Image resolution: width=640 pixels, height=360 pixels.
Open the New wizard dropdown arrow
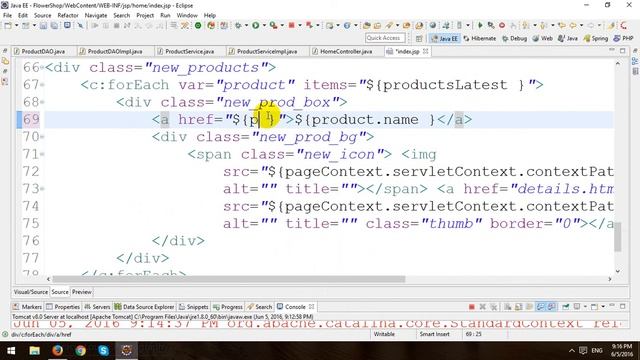click(16, 25)
